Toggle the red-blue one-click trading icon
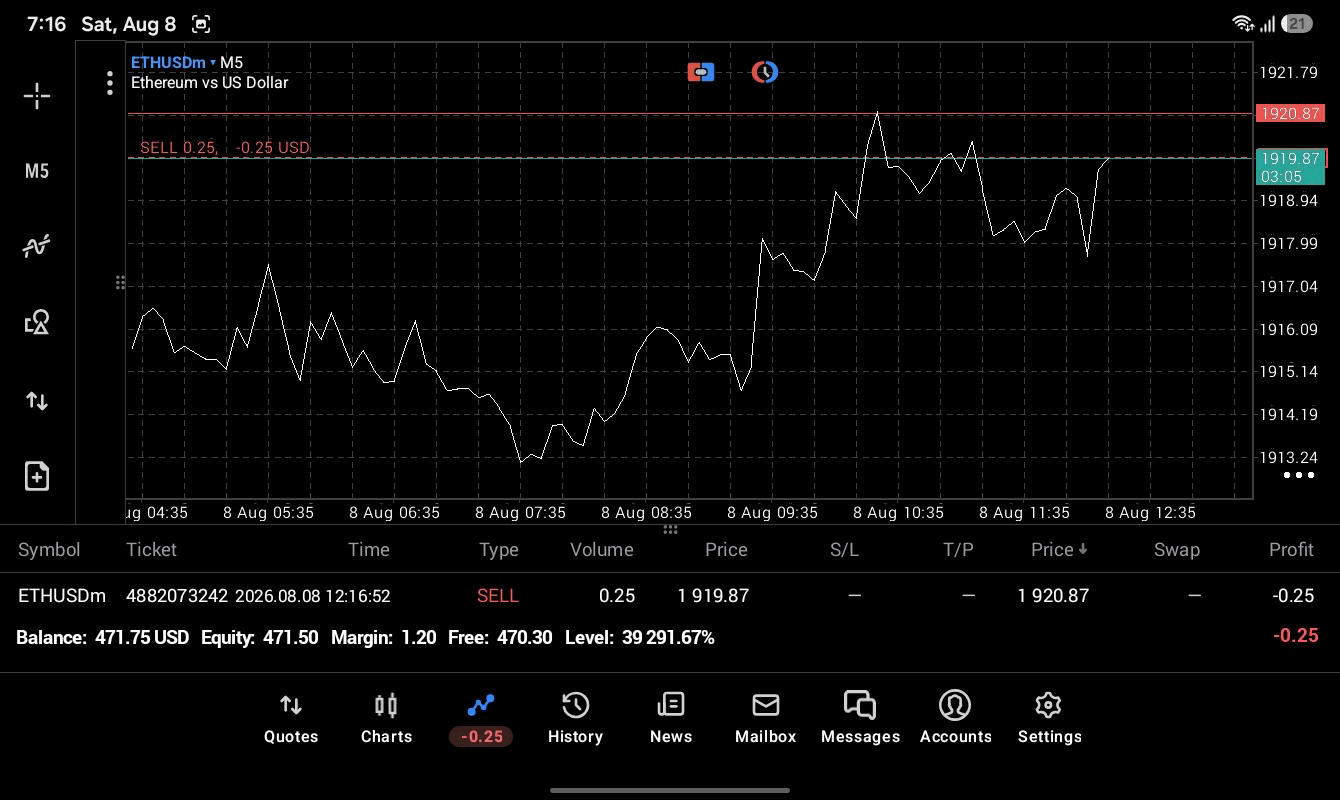 pos(701,72)
